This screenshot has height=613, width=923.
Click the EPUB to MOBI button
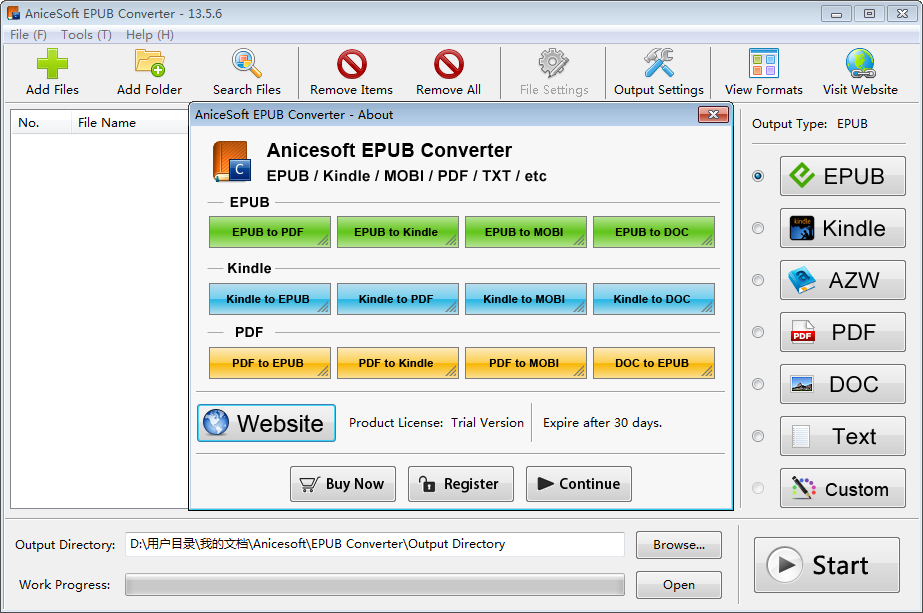526,232
